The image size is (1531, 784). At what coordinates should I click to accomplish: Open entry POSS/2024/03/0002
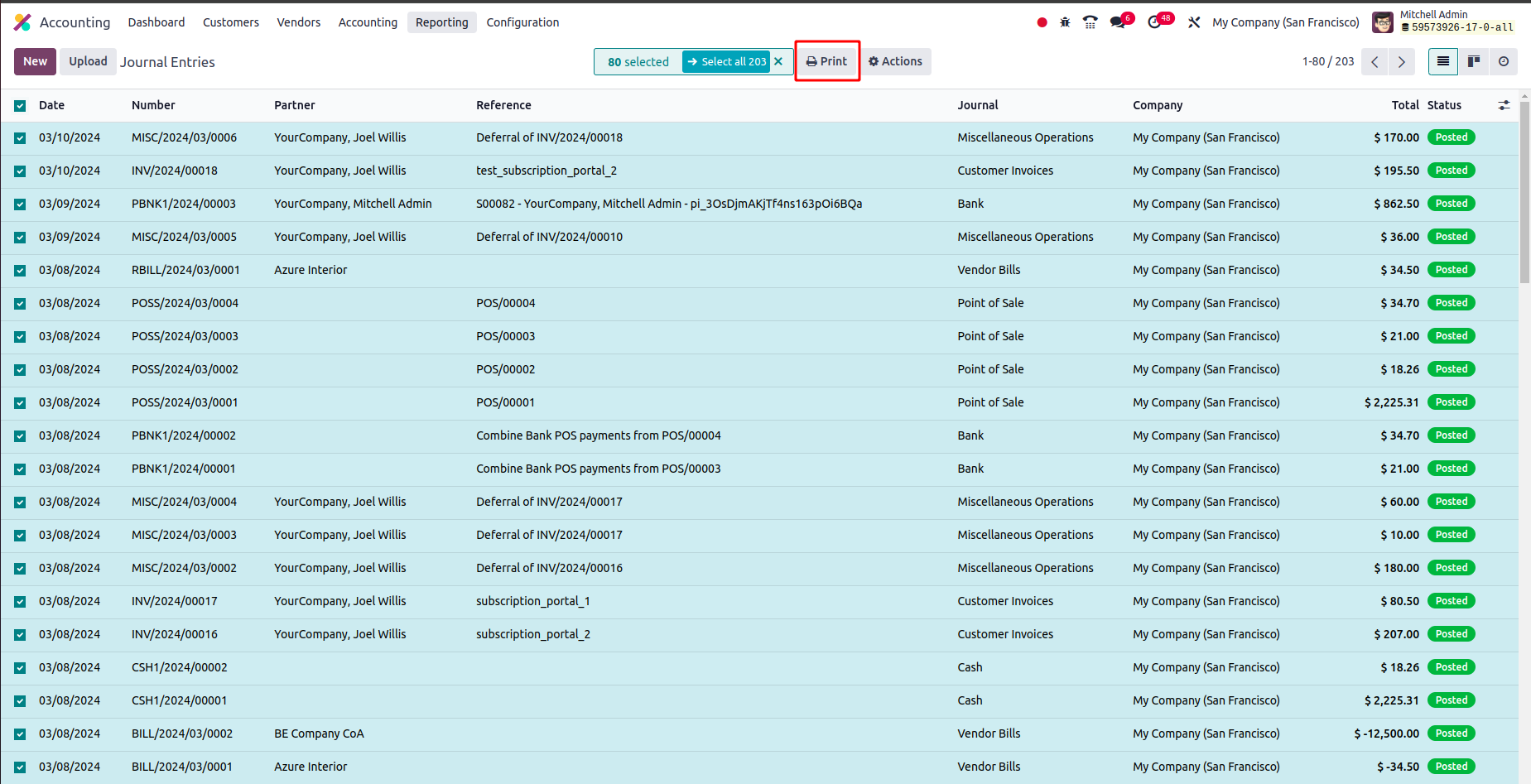pos(185,369)
